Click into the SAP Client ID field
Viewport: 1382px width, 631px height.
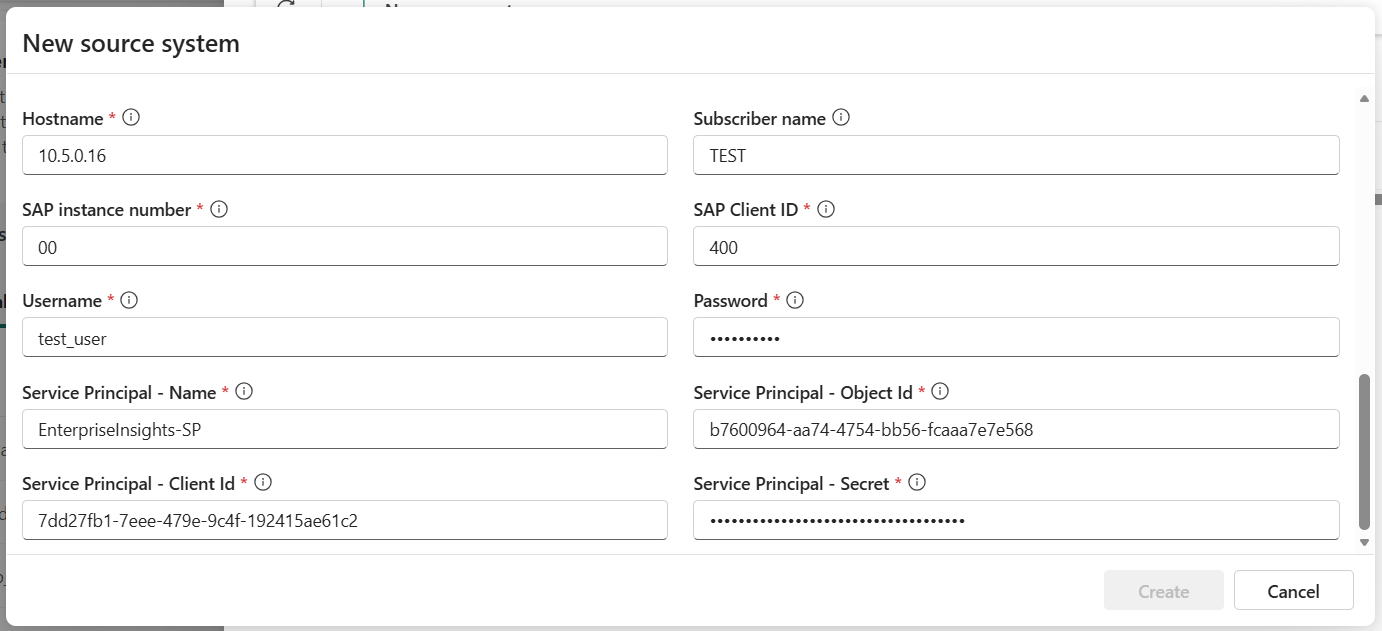[x=1015, y=247]
